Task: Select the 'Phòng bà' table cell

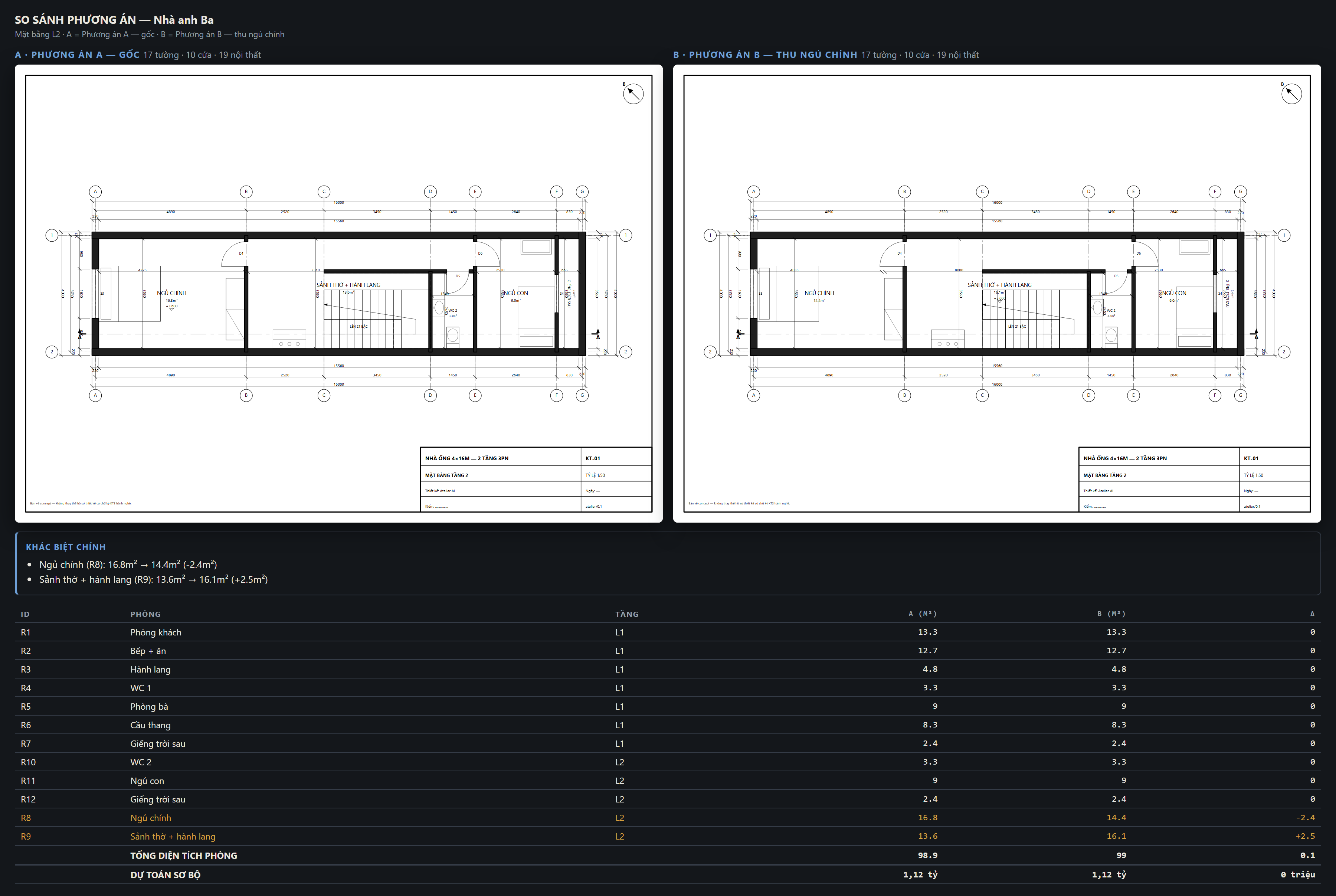Action: 149,707
